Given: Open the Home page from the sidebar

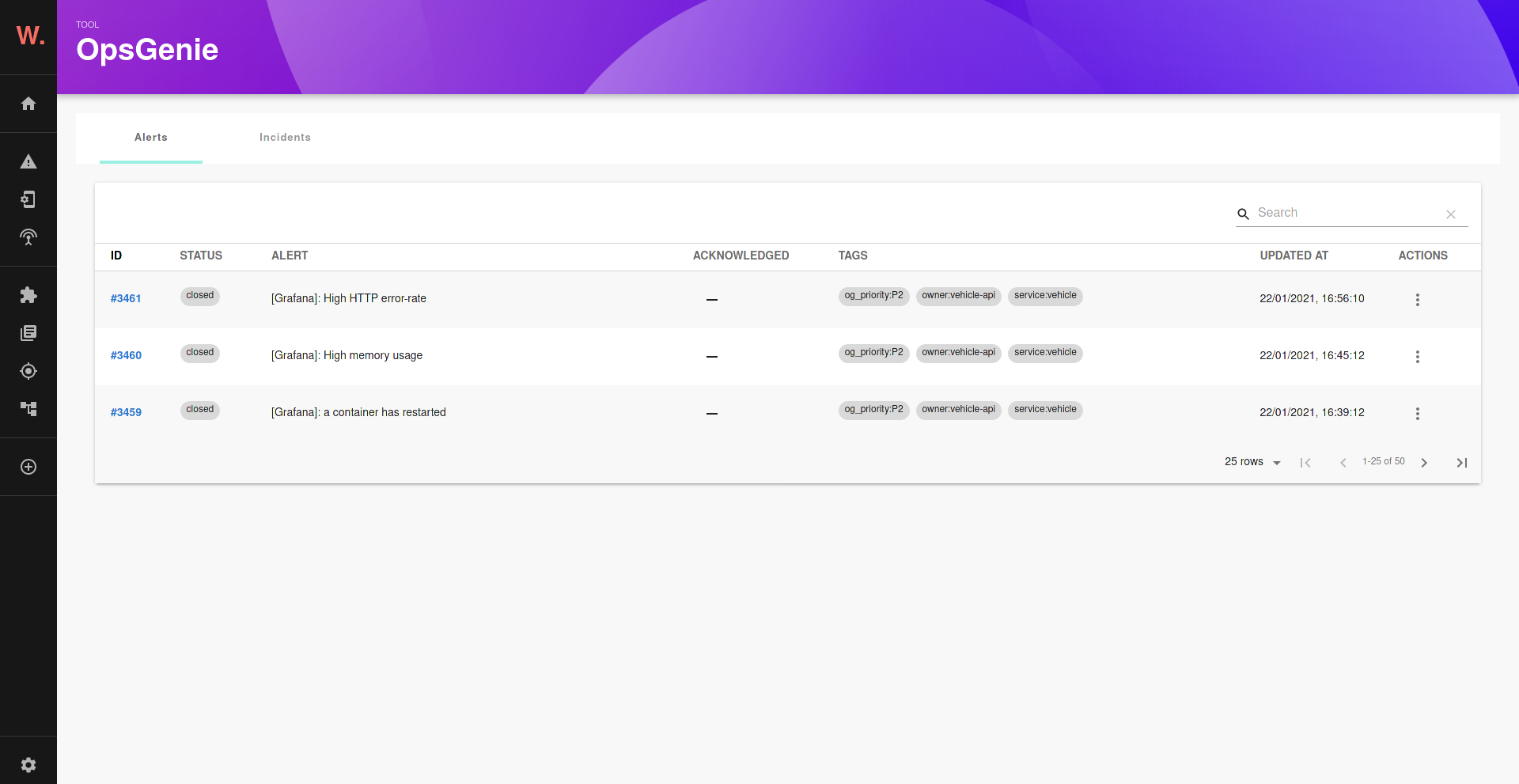Looking at the screenshot, I should 28,104.
